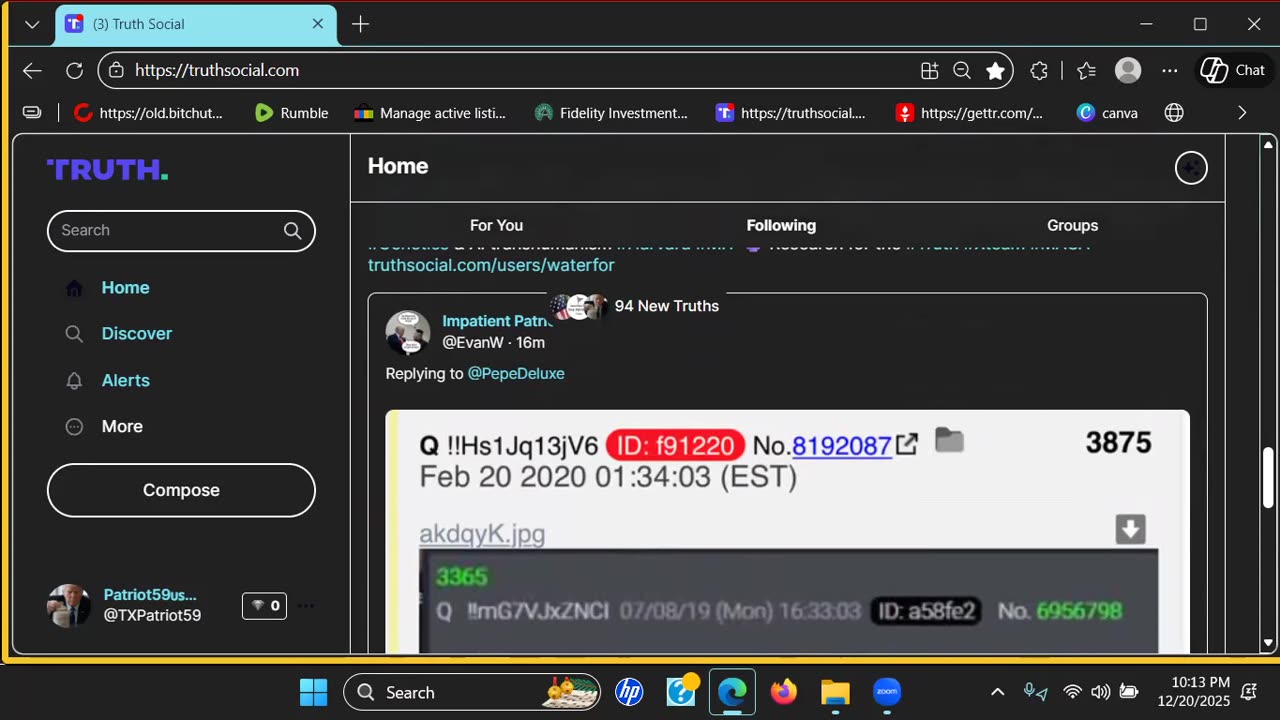The image size is (1280, 720).
Task: Click the circular icon beside Home header
Action: (1191, 168)
